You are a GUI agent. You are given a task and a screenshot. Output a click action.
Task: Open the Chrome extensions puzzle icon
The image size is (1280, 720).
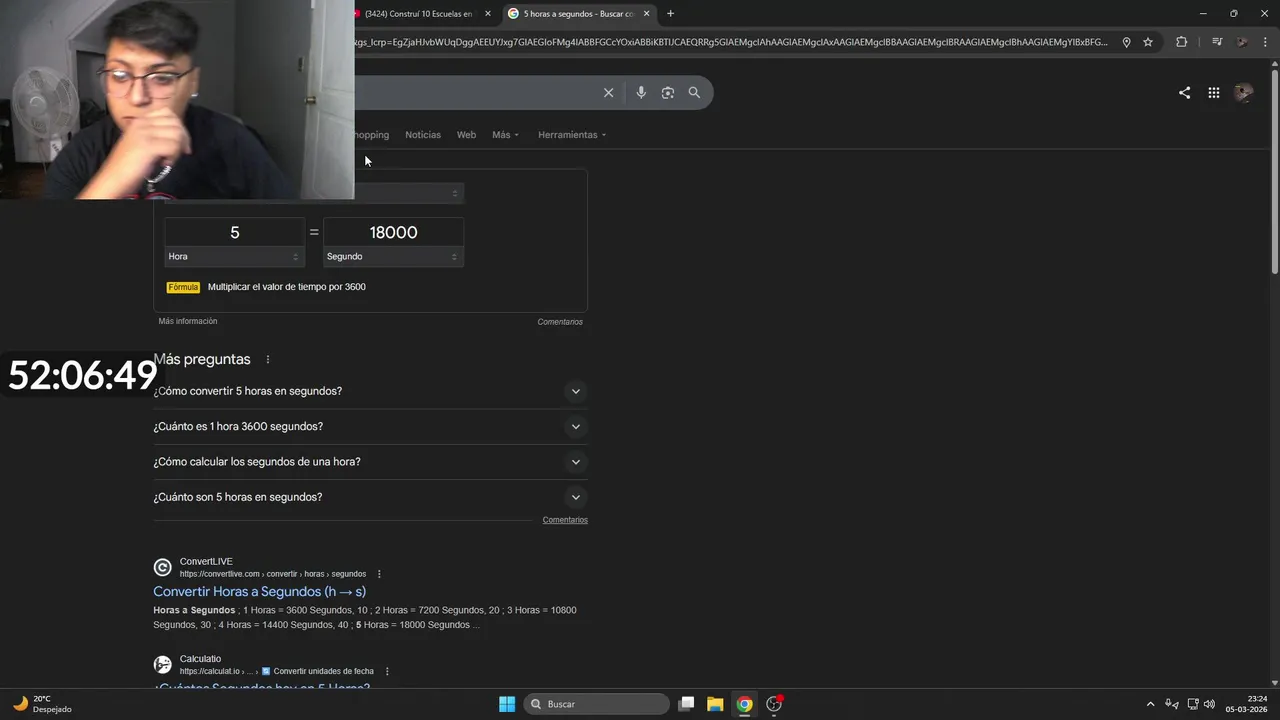coord(1181,42)
